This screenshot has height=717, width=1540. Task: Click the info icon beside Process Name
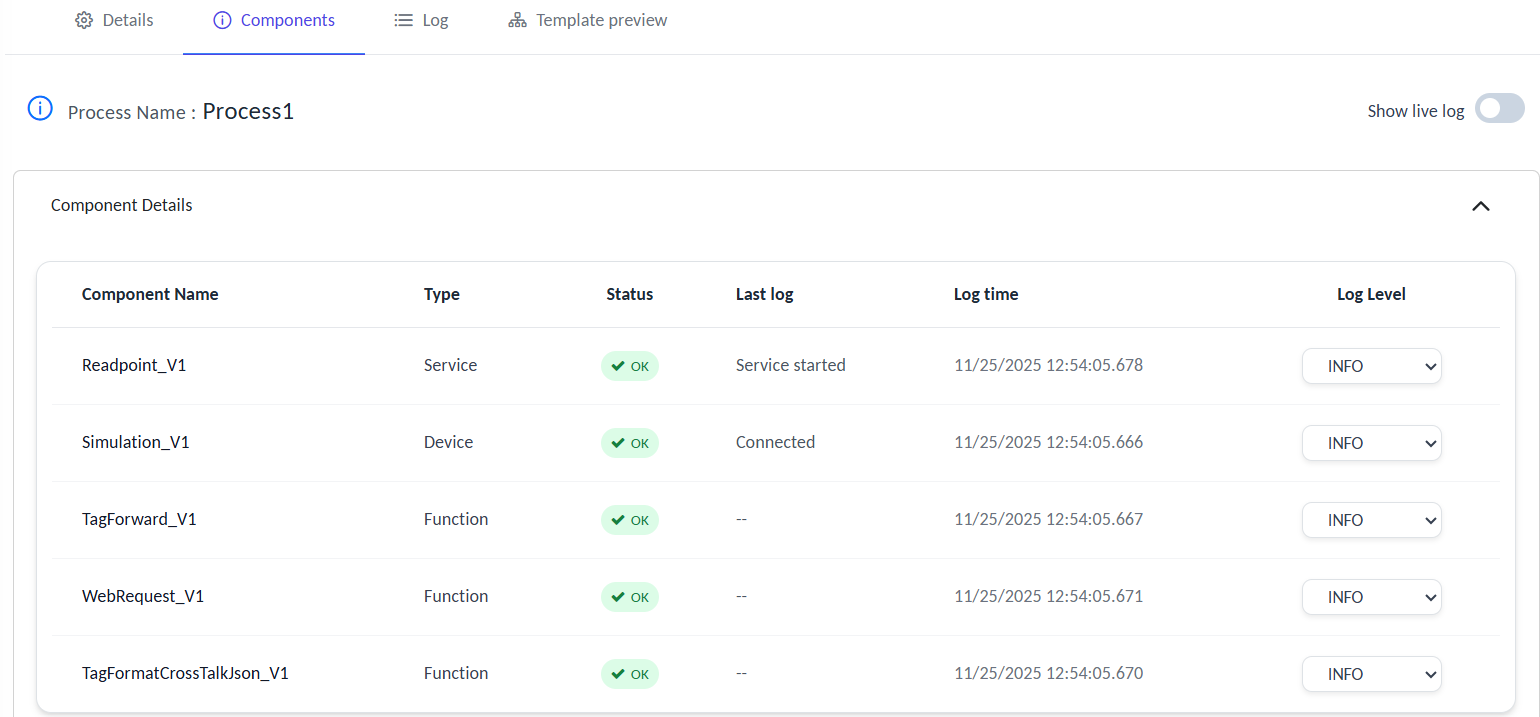[x=40, y=109]
